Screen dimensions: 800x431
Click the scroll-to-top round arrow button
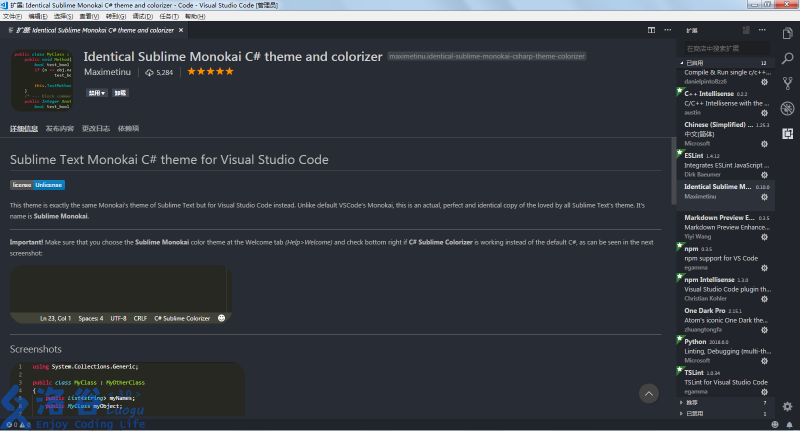click(649, 393)
